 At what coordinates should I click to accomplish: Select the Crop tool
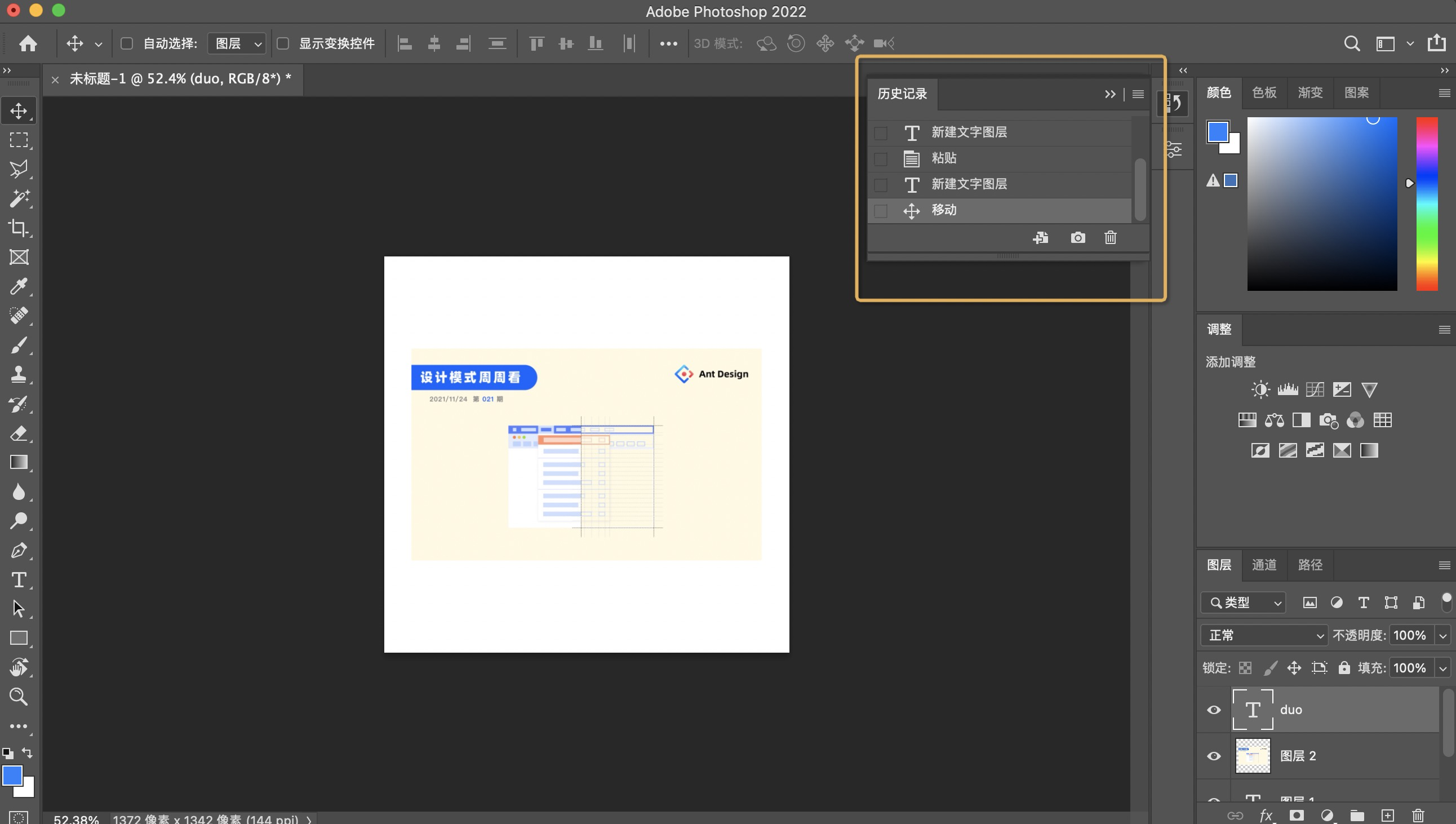click(x=19, y=228)
